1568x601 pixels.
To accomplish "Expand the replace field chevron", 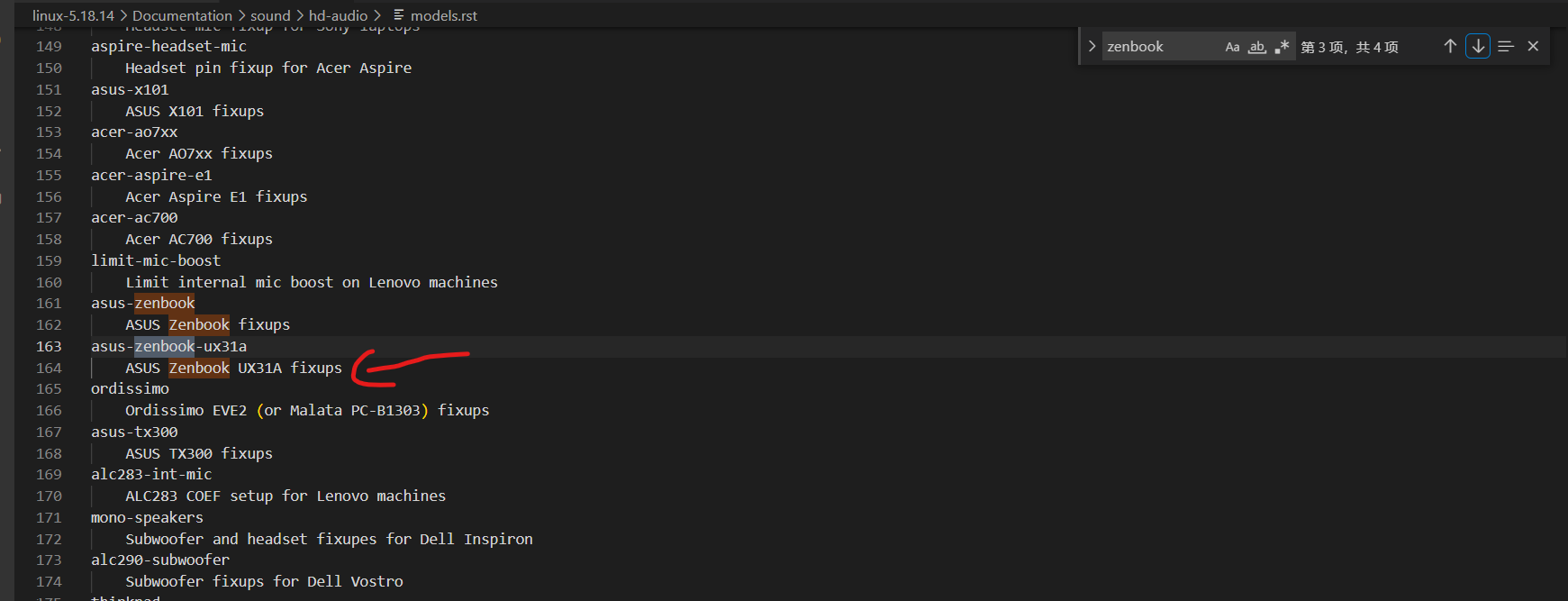I will pos(1092,46).
